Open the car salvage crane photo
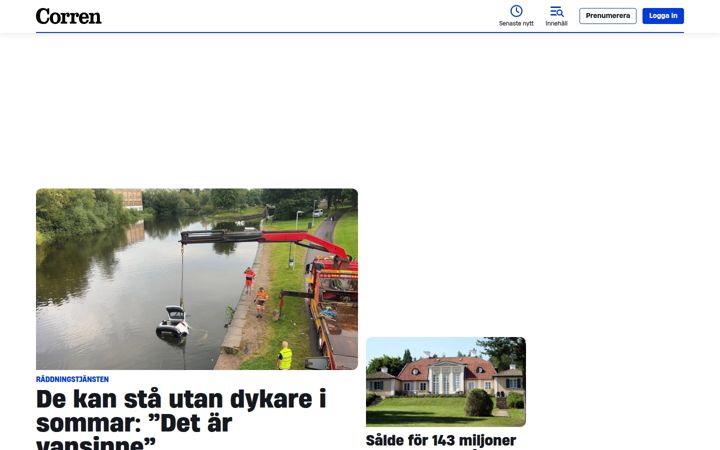Screen dimensions: 720x450 [197, 279]
